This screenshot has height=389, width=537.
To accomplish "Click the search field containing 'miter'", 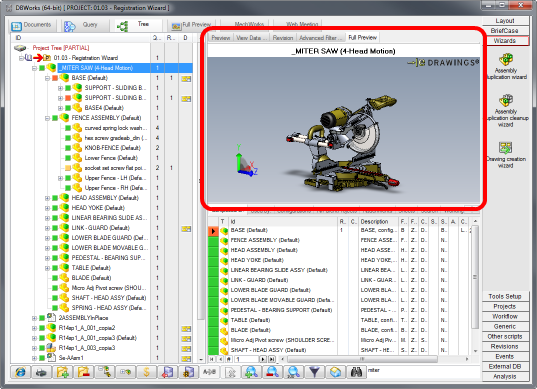I will click(423, 371).
